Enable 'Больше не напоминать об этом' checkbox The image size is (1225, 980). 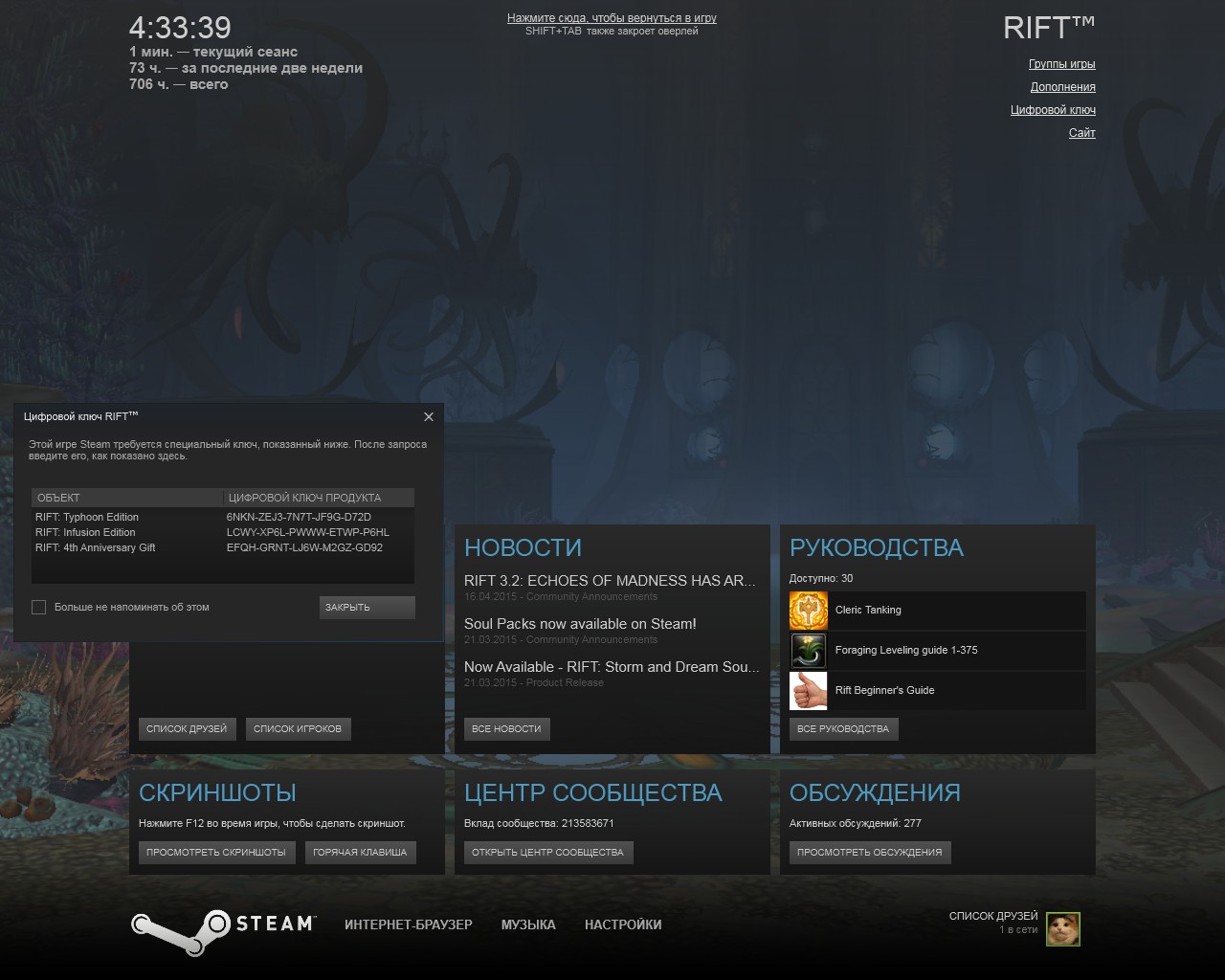[39, 607]
